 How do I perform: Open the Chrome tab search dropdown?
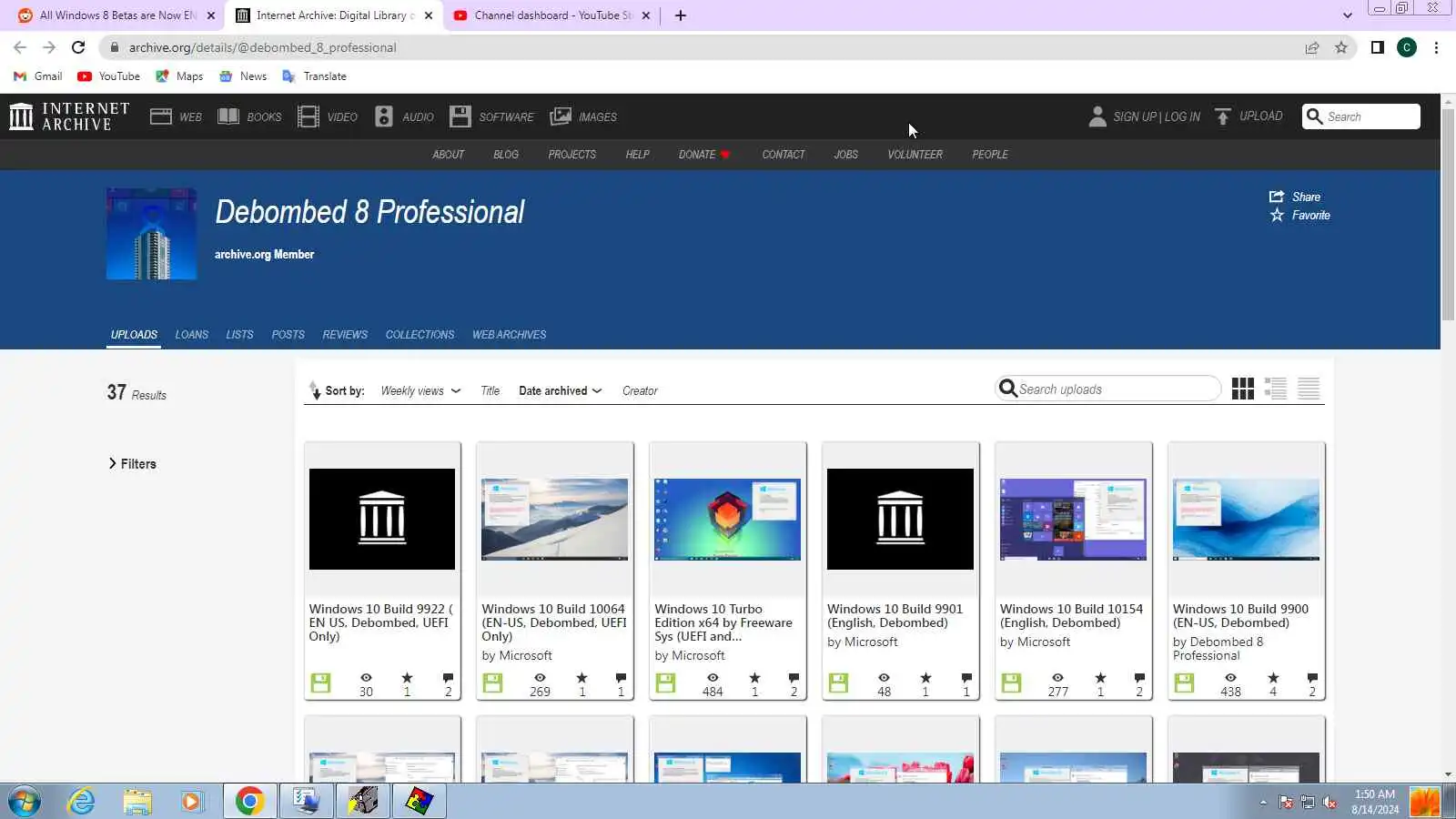point(1348,15)
